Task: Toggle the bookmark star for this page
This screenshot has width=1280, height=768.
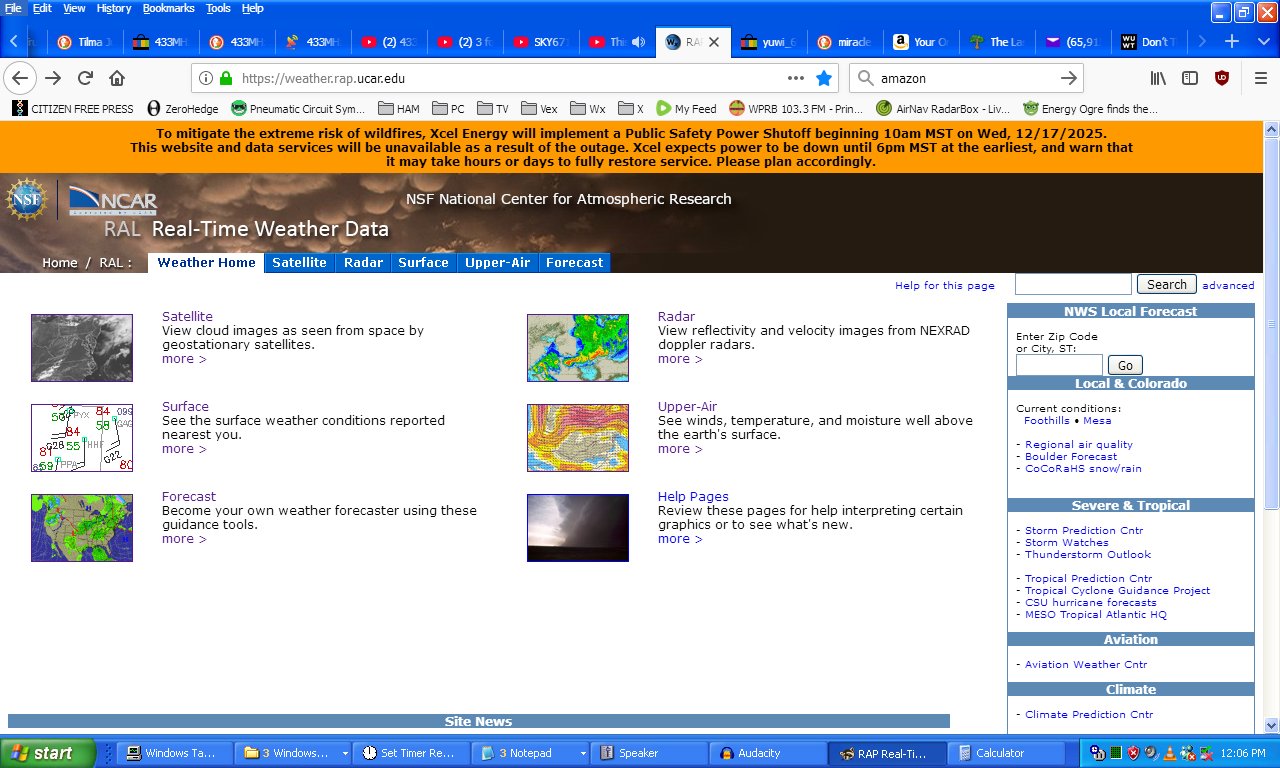Action: (824, 78)
